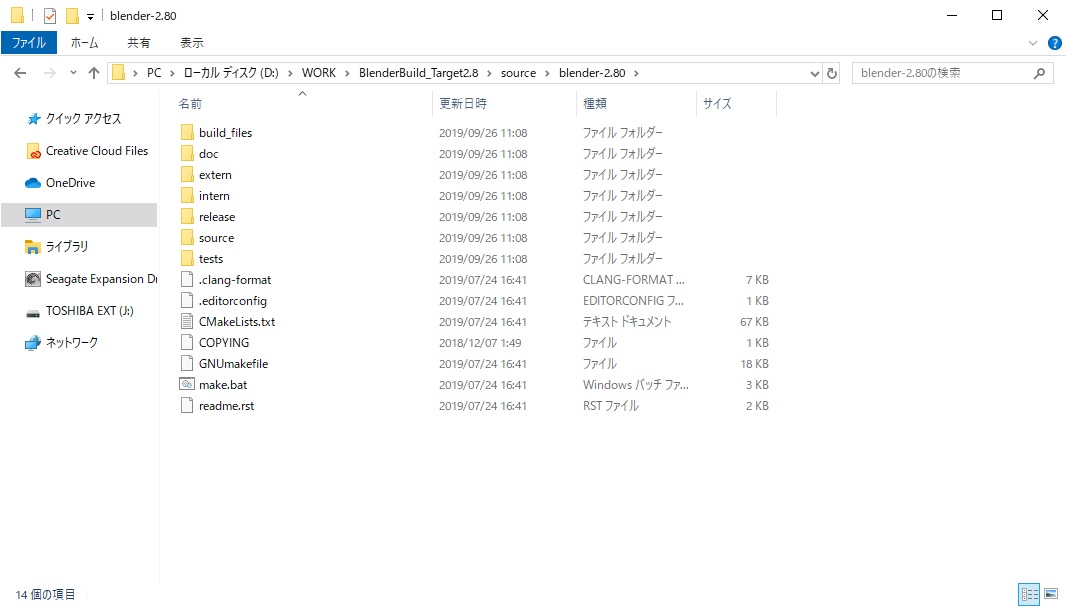The height and width of the screenshot is (607, 1067).
Task: Open the help question mark icon
Action: click(x=1055, y=43)
